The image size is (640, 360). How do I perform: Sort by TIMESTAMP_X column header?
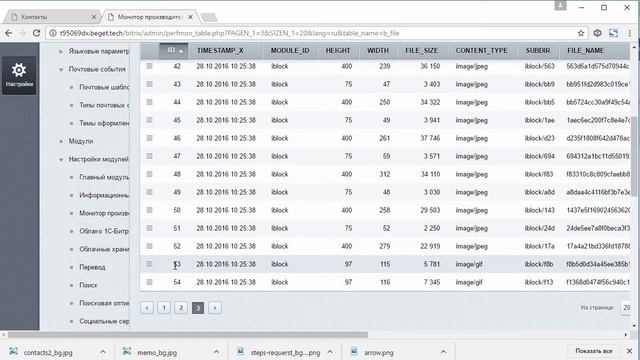(x=220, y=51)
